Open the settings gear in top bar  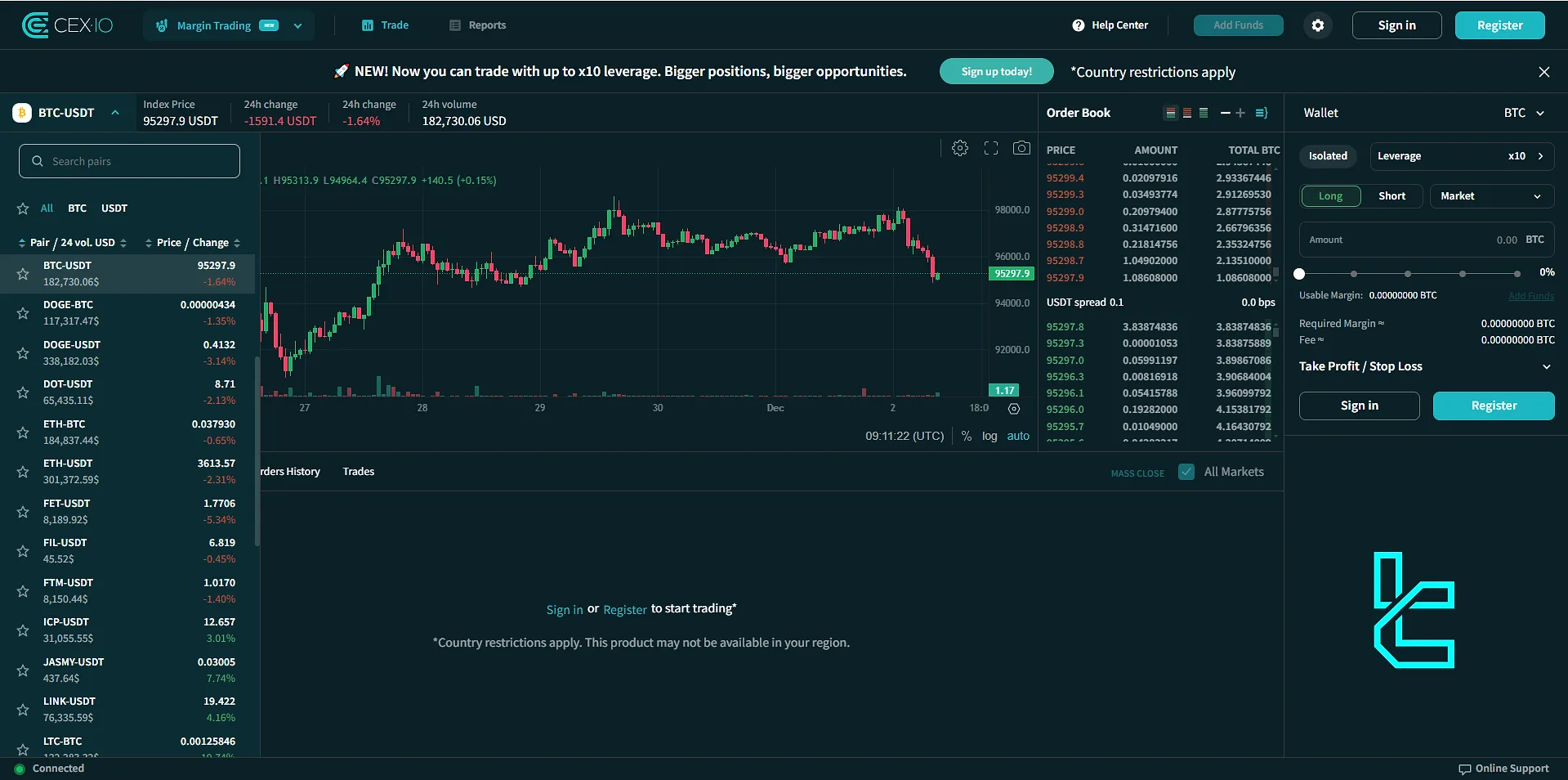[1317, 25]
